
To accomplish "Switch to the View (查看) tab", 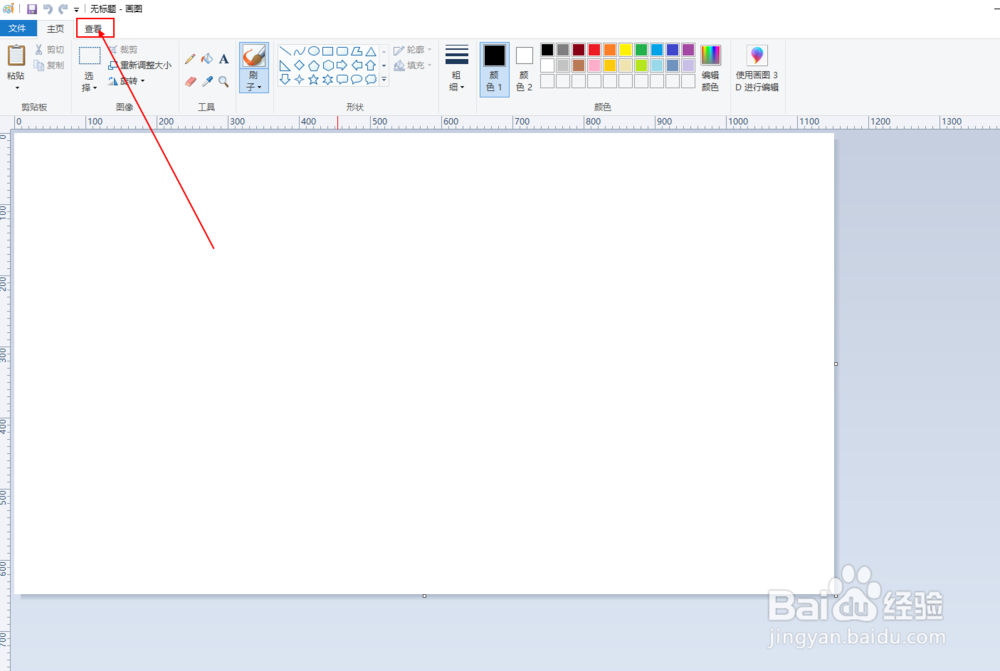I will click(94, 29).
